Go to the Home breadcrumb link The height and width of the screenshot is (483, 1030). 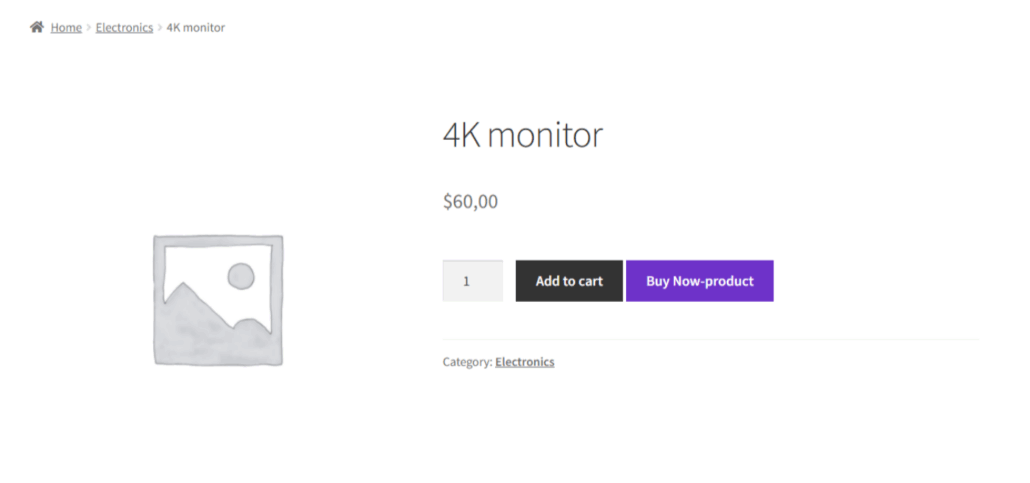point(66,27)
